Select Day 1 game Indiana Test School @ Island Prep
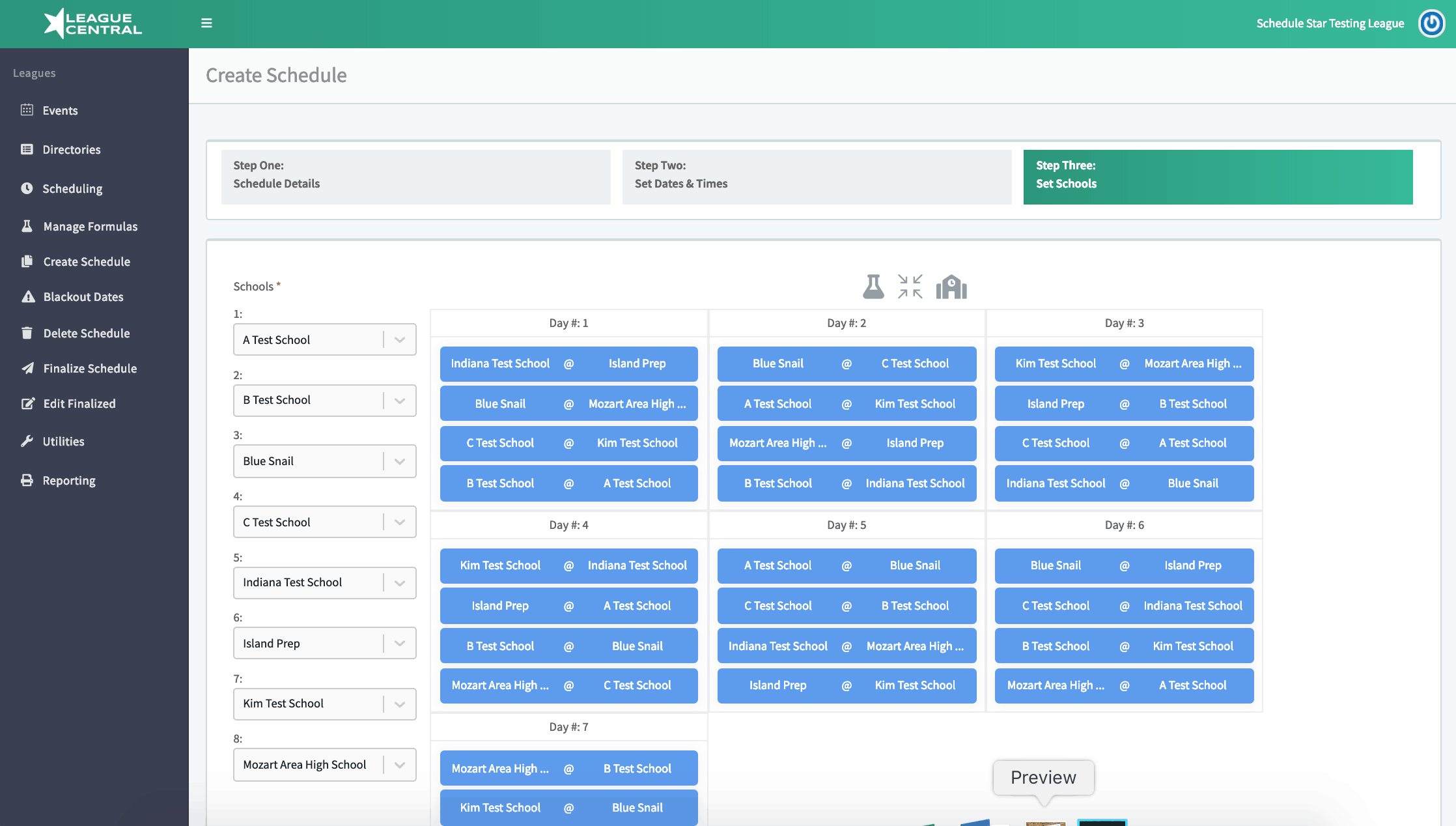This screenshot has height=826, width=1456. click(569, 363)
